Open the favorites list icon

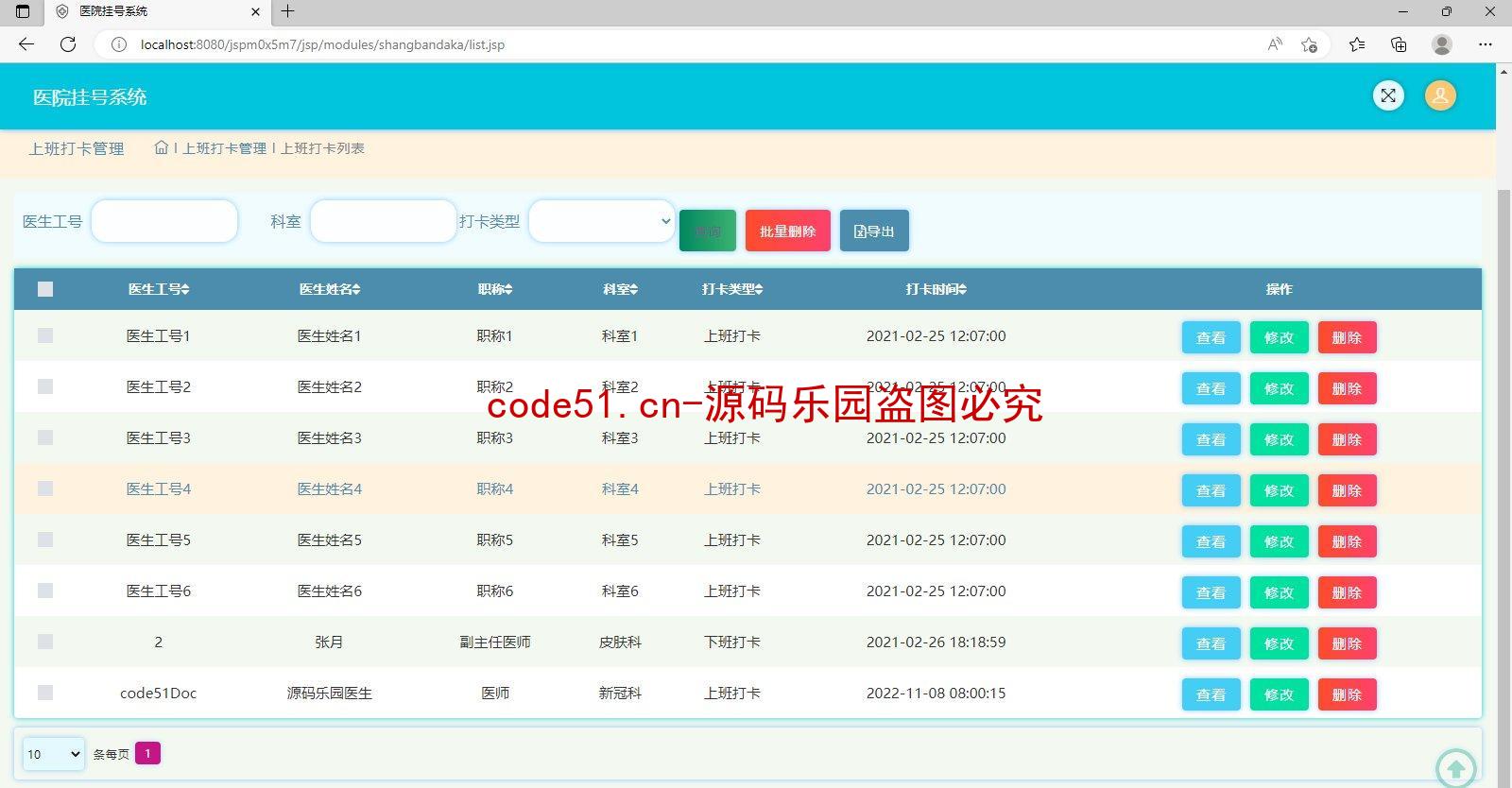click(x=1357, y=44)
